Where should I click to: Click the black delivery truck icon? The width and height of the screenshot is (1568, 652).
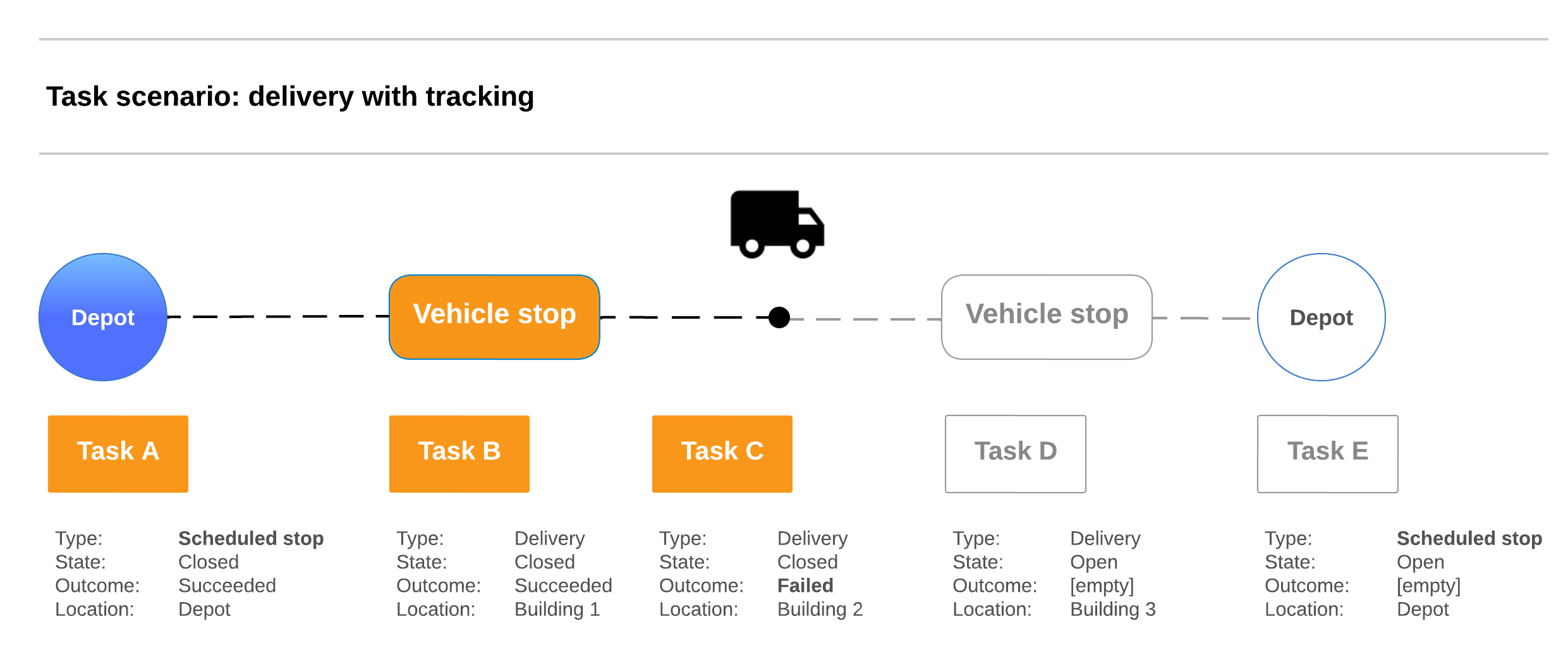click(776, 223)
